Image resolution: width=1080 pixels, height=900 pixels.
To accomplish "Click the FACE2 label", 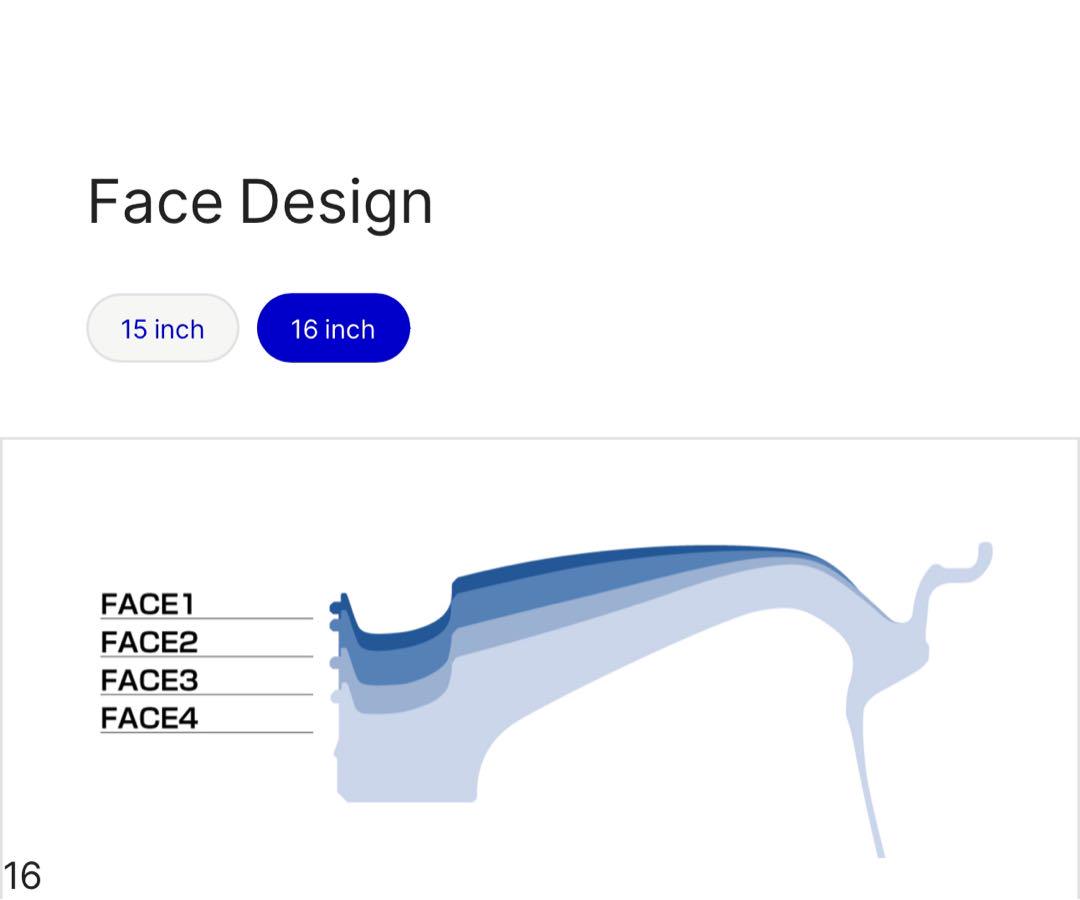I will (149, 642).
